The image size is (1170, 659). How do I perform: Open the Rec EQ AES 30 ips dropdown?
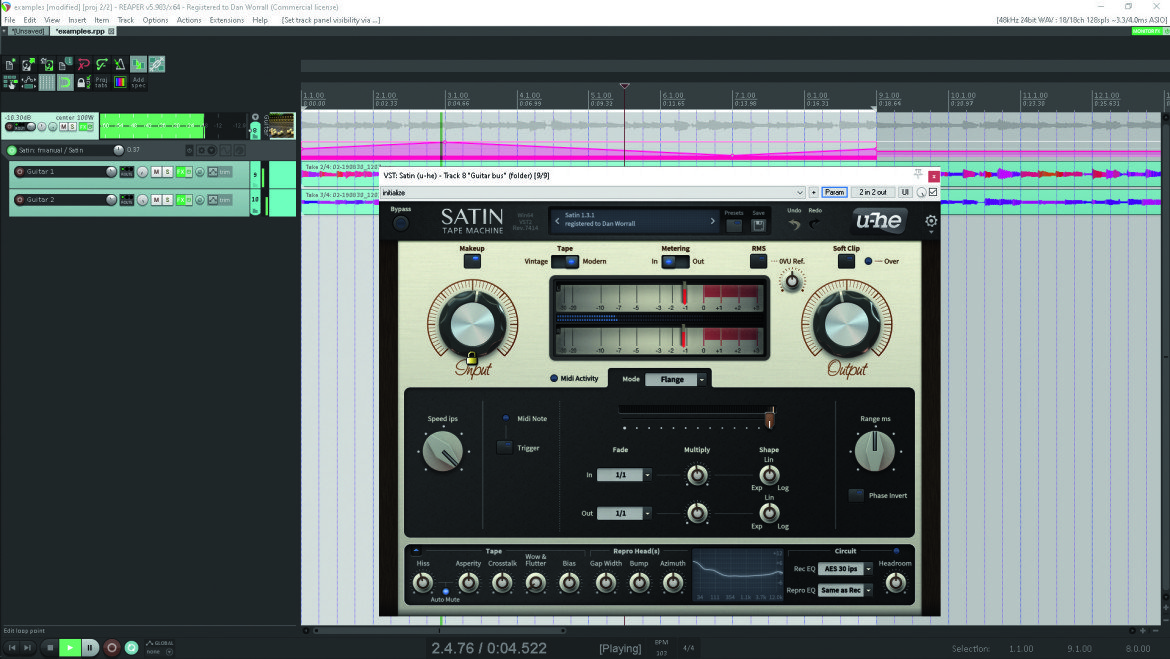[x=845, y=569]
